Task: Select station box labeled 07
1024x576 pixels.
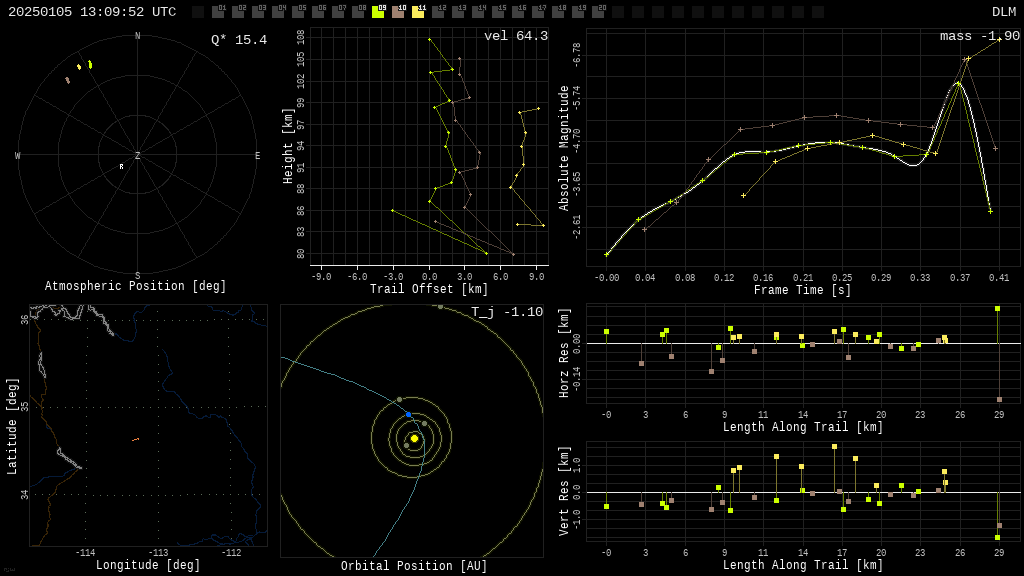Action: [338, 12]
